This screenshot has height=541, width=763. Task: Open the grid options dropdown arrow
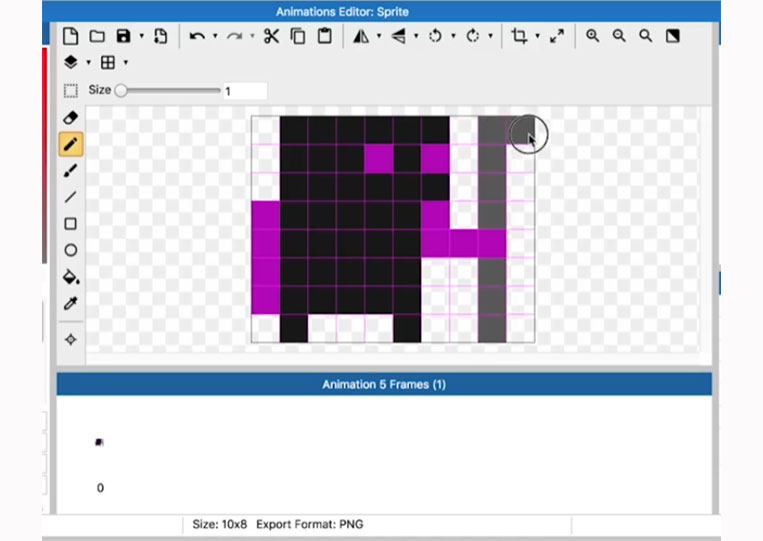tap(126, 62)
